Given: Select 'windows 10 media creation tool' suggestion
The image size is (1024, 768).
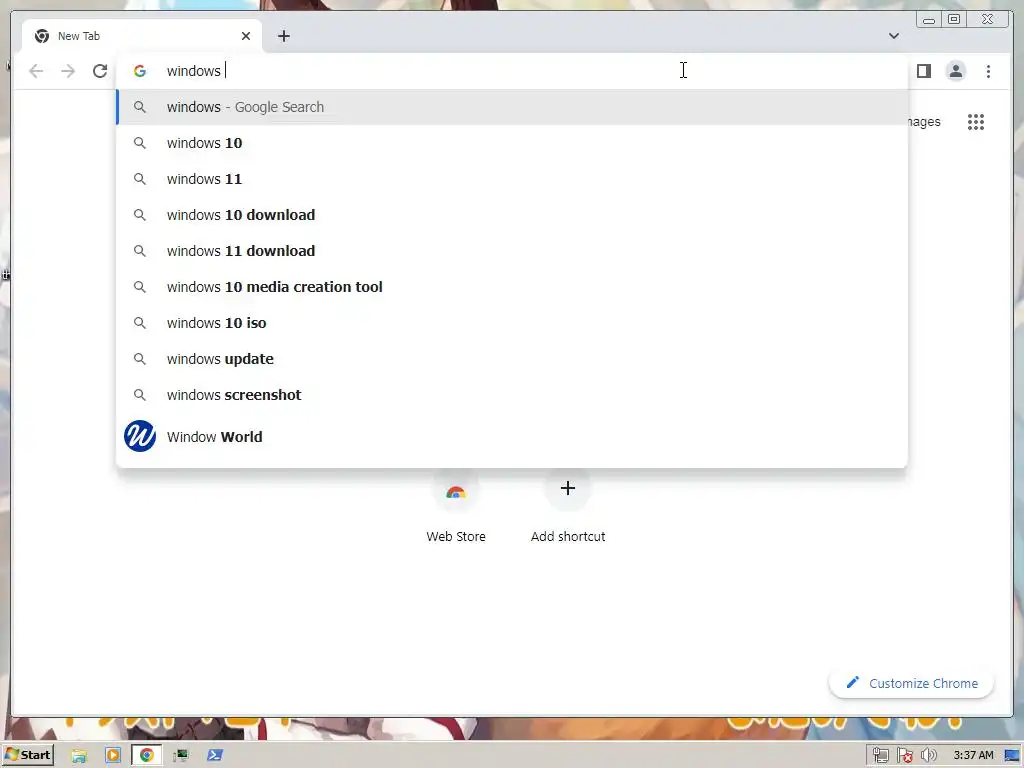Looking at the screenshot, I should [512, 287].
